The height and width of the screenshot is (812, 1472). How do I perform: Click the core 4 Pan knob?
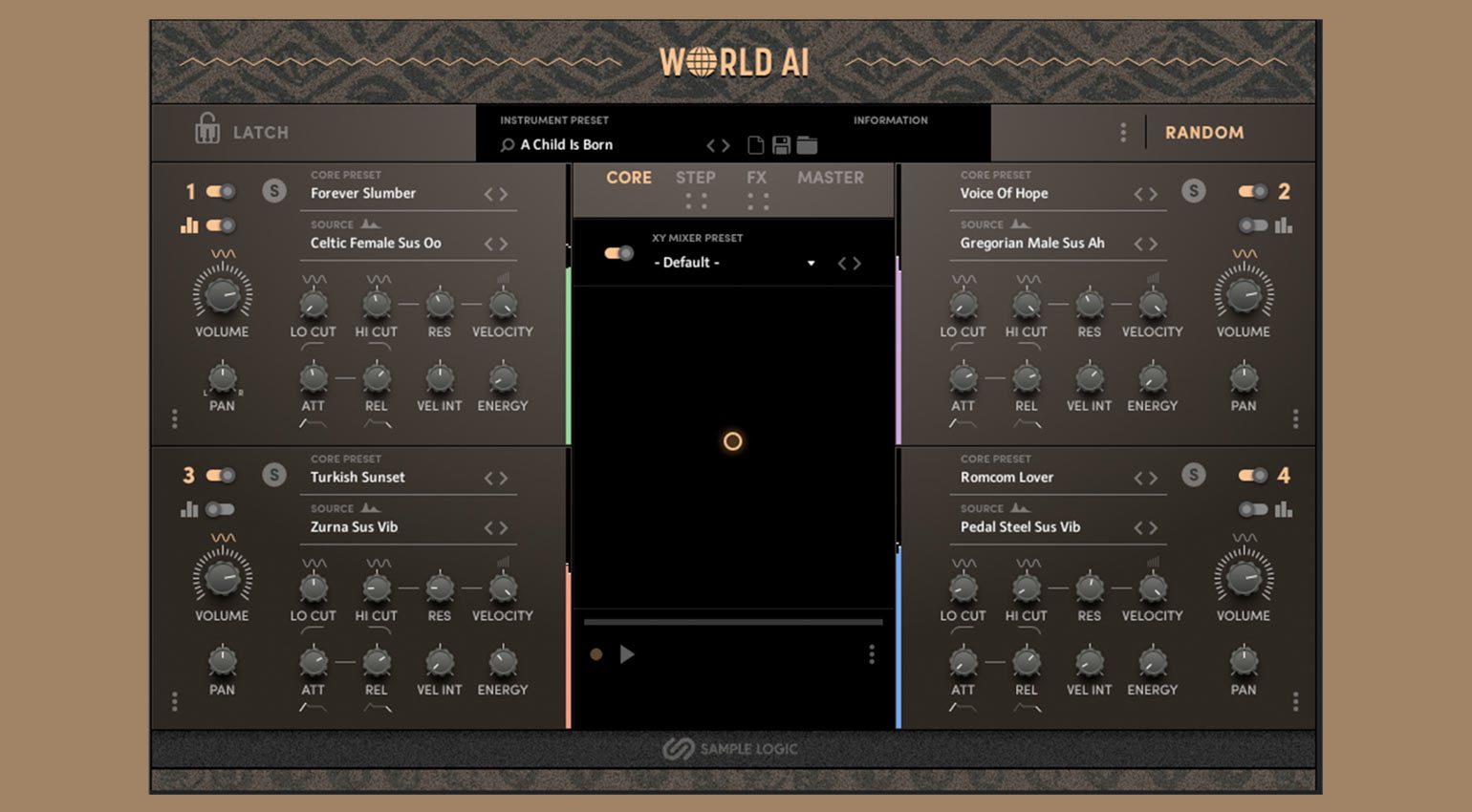coord(1244,660)
